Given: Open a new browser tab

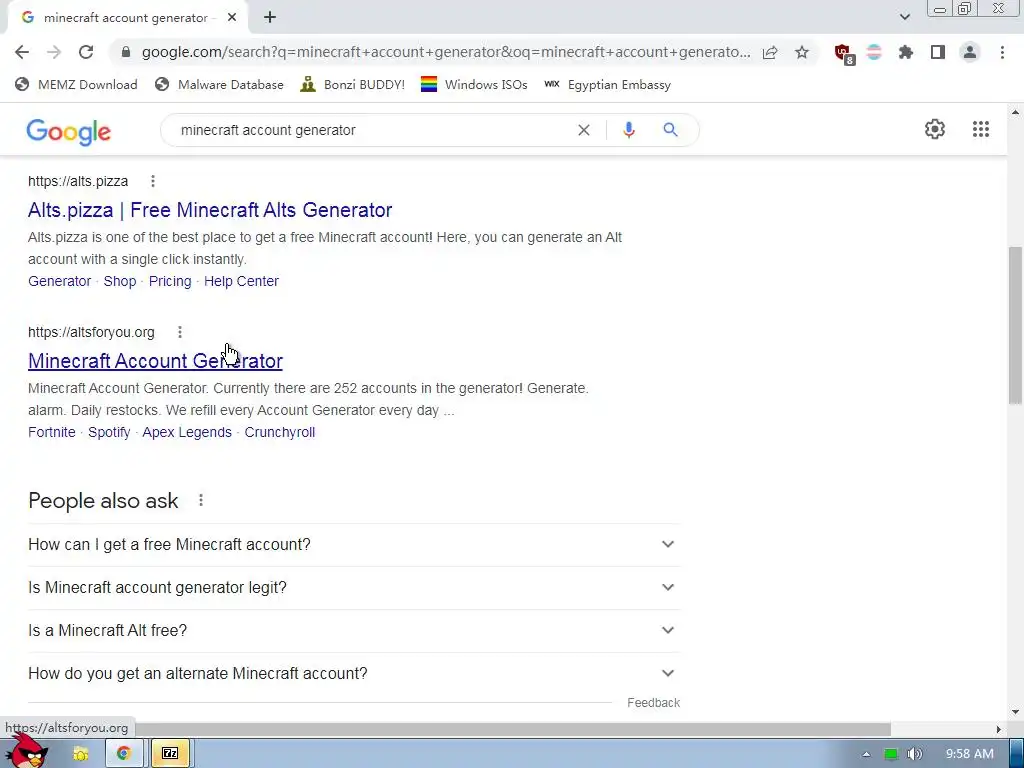Looking at the screenshot, I should tap(270, 17).
